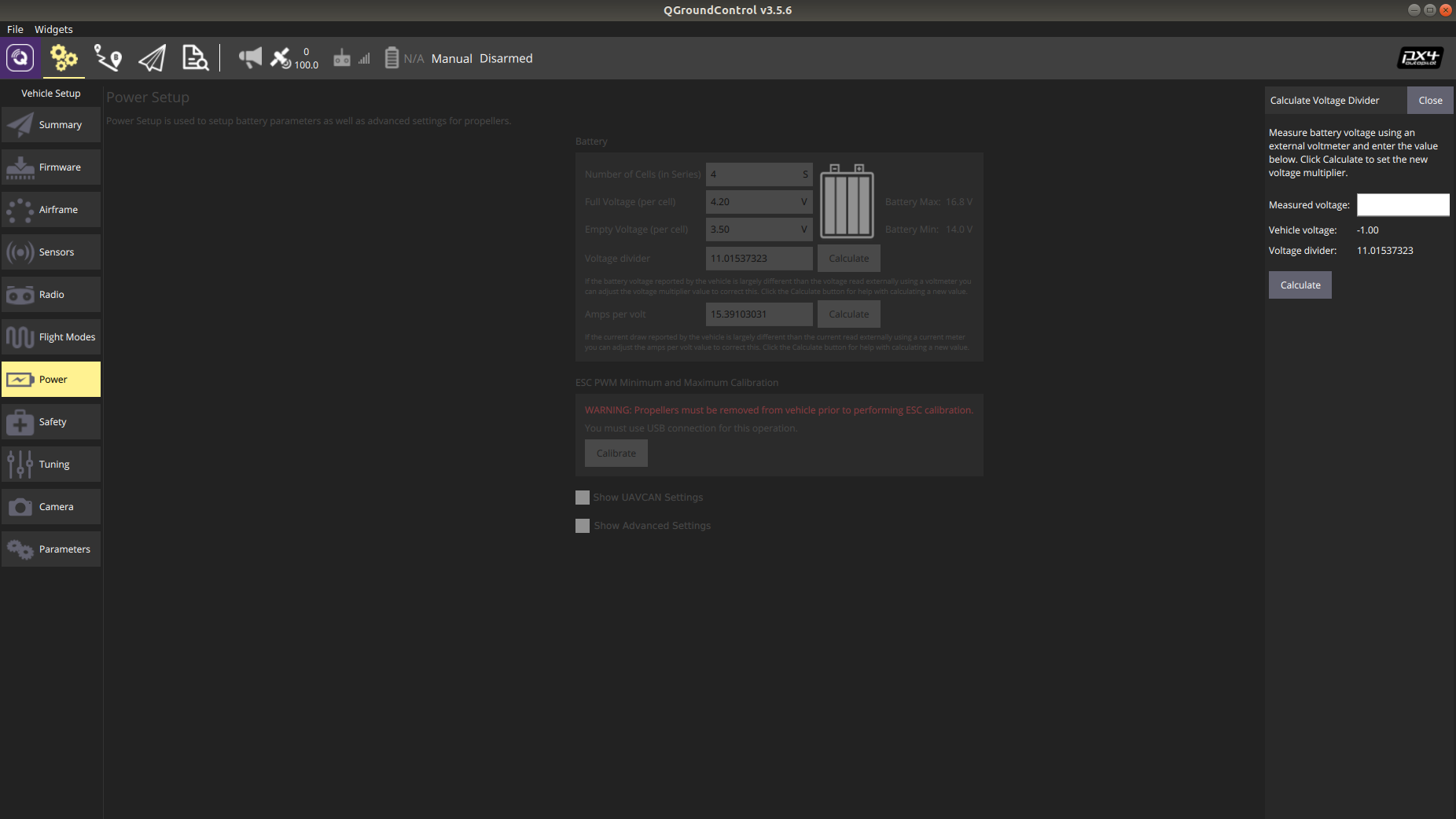
Task: Click Disarmed arming state indicator
Action: pyautogui.click(x=506, y=58)
